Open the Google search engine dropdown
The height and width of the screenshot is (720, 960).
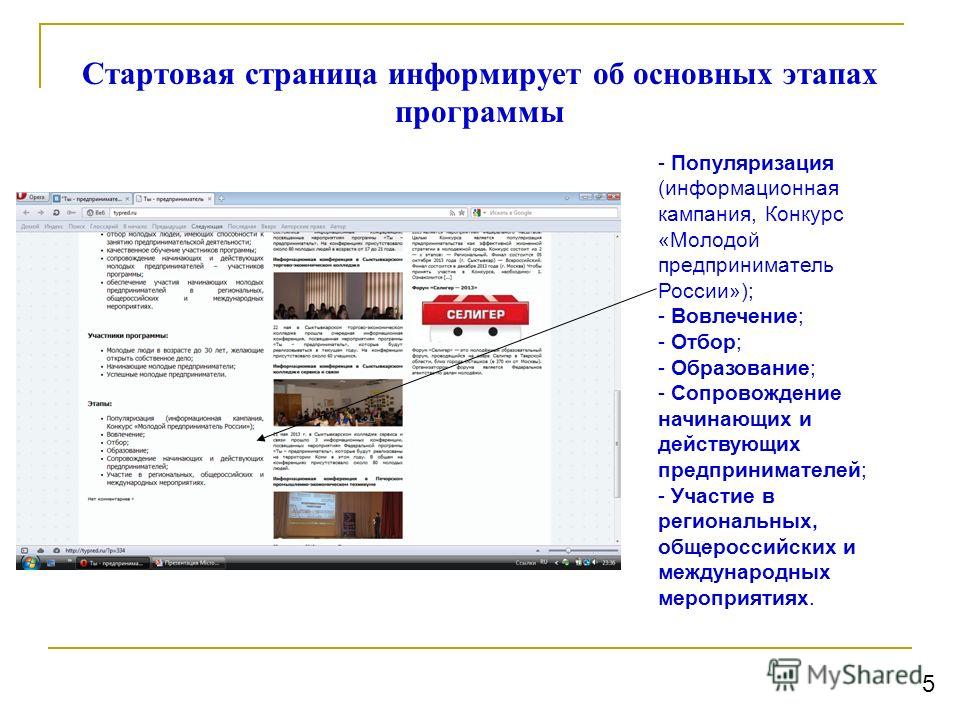[x=478, y=213]
